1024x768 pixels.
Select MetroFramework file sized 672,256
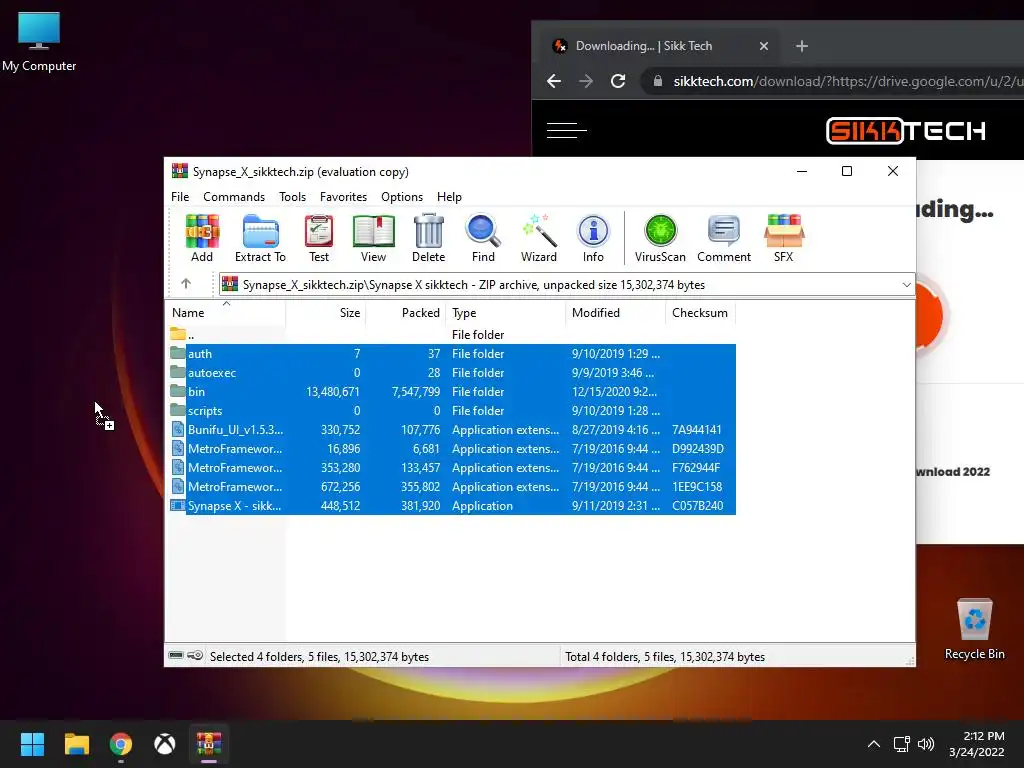point(451,486)
